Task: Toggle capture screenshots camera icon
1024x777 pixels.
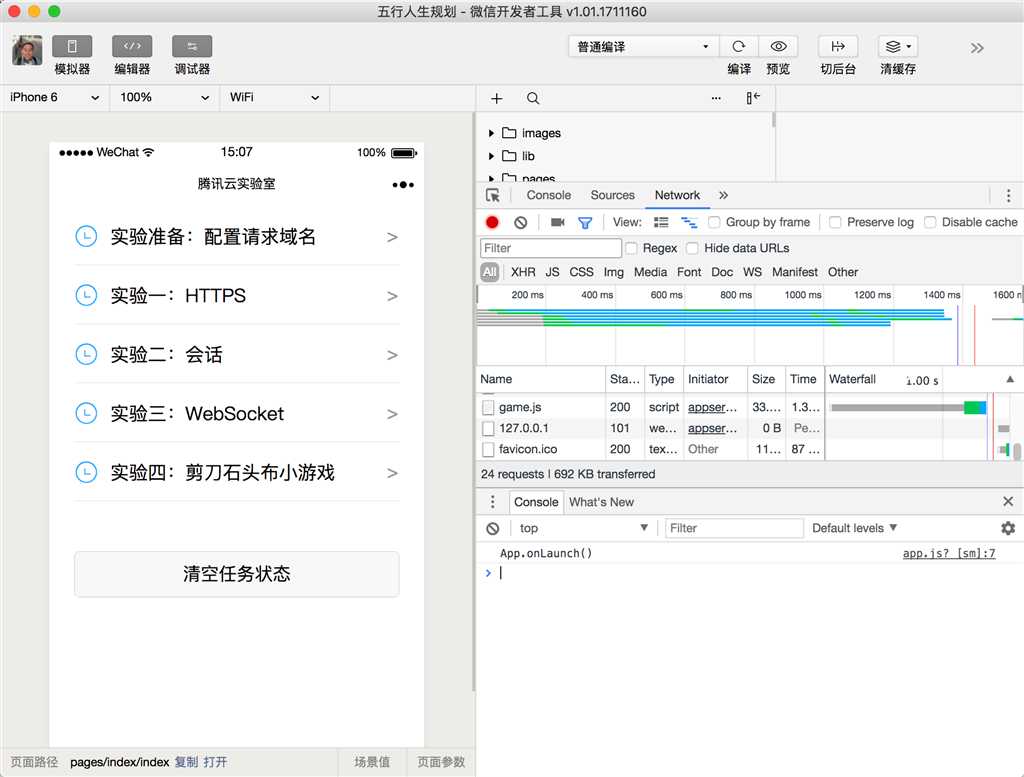Action: [557, 223]
